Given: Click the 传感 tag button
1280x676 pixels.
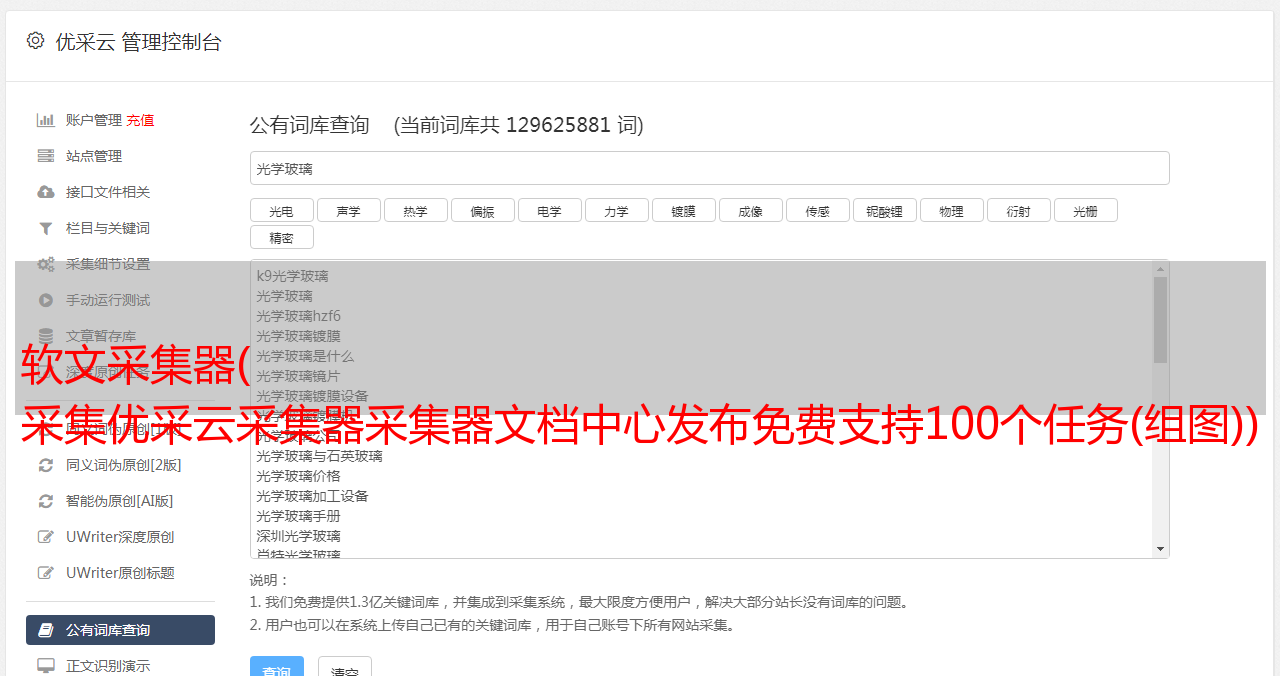Looking at the screenshot, I should 817,210.
